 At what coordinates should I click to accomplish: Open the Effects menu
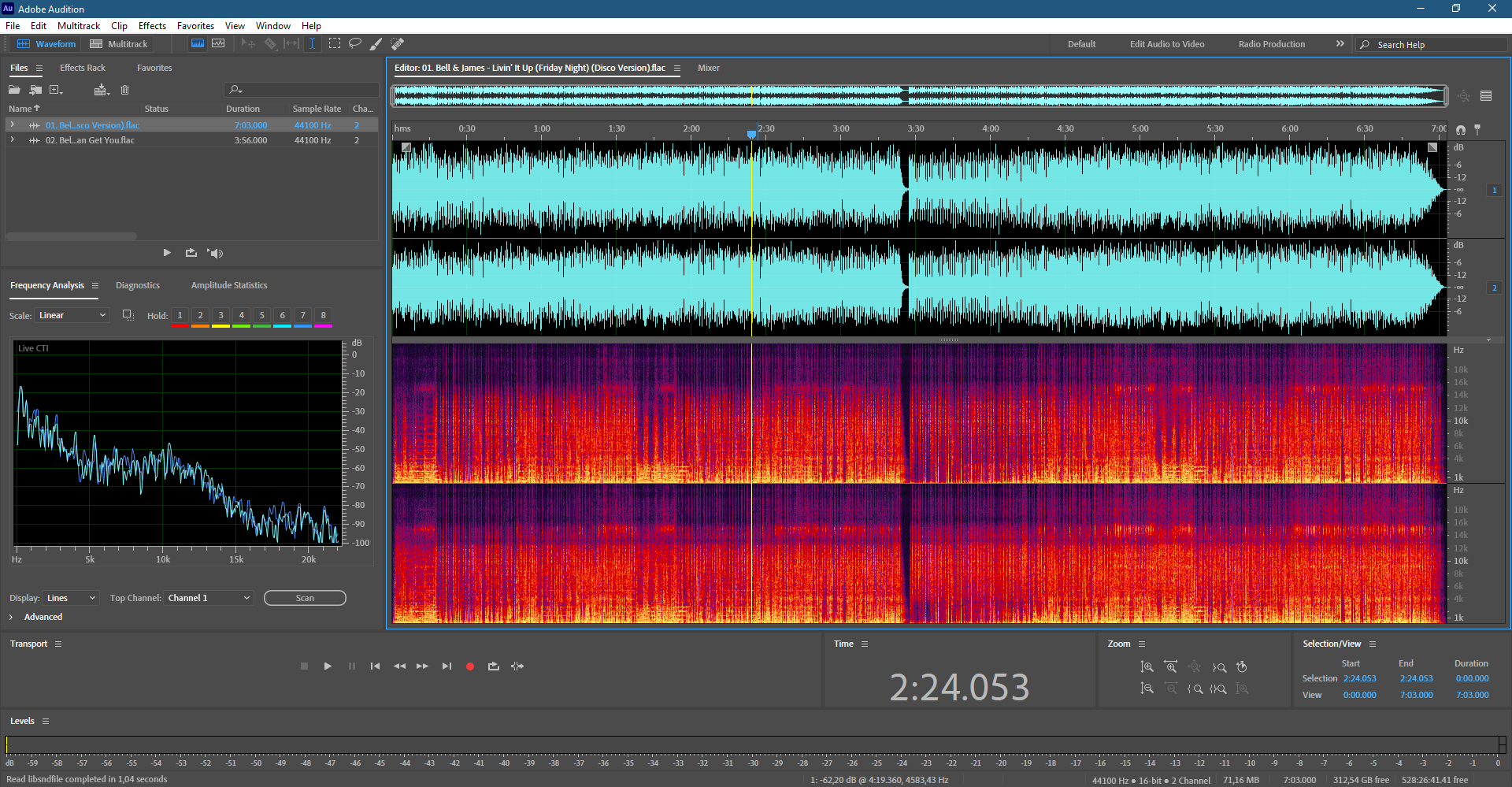click(x=152, y=26)
